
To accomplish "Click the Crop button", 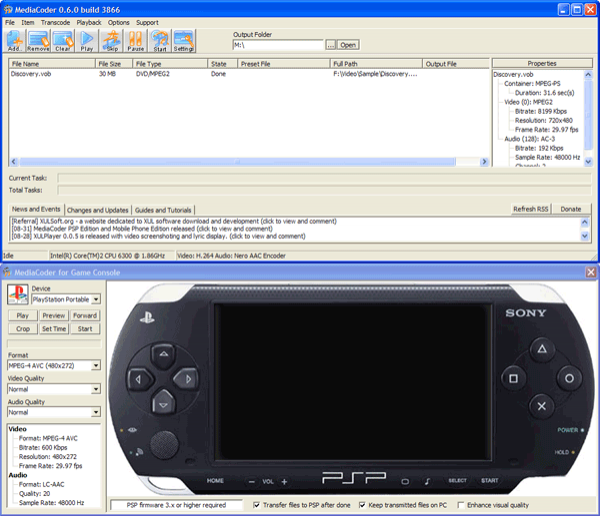I will 23,328.
